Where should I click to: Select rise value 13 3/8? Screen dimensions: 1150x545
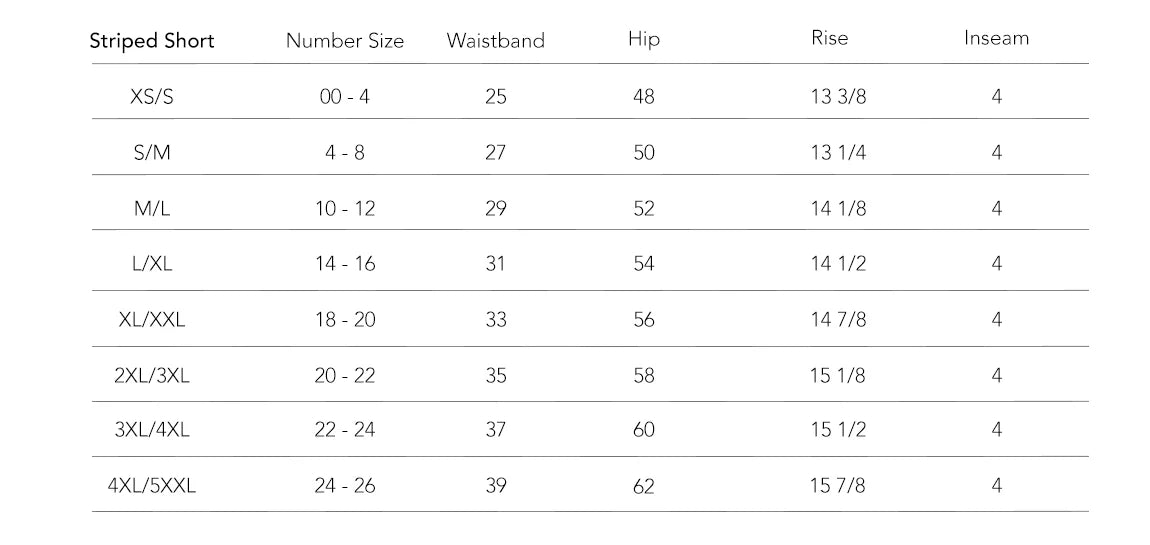point(838,97)
